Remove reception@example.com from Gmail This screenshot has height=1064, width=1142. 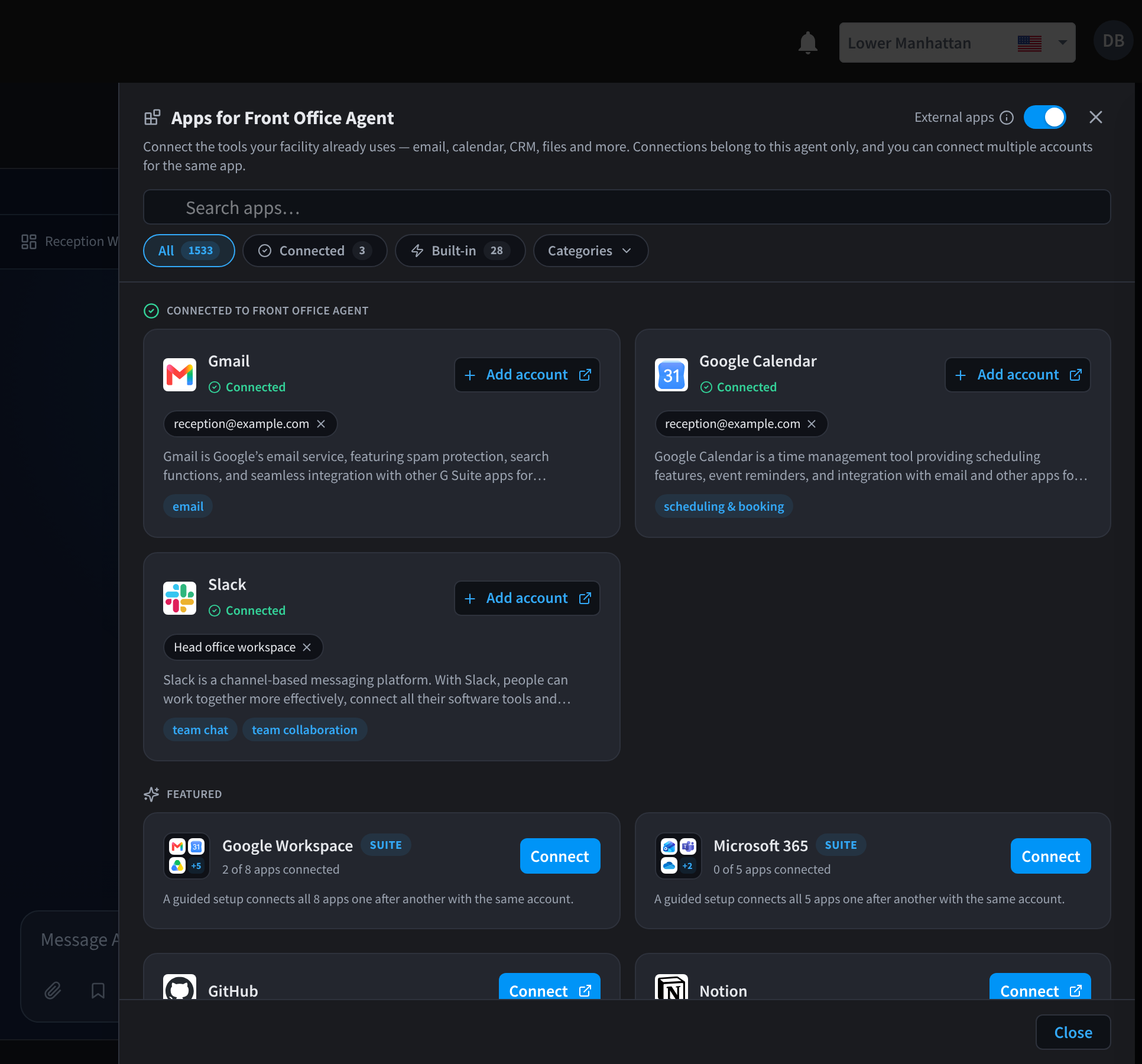click(x=321, y=424)
